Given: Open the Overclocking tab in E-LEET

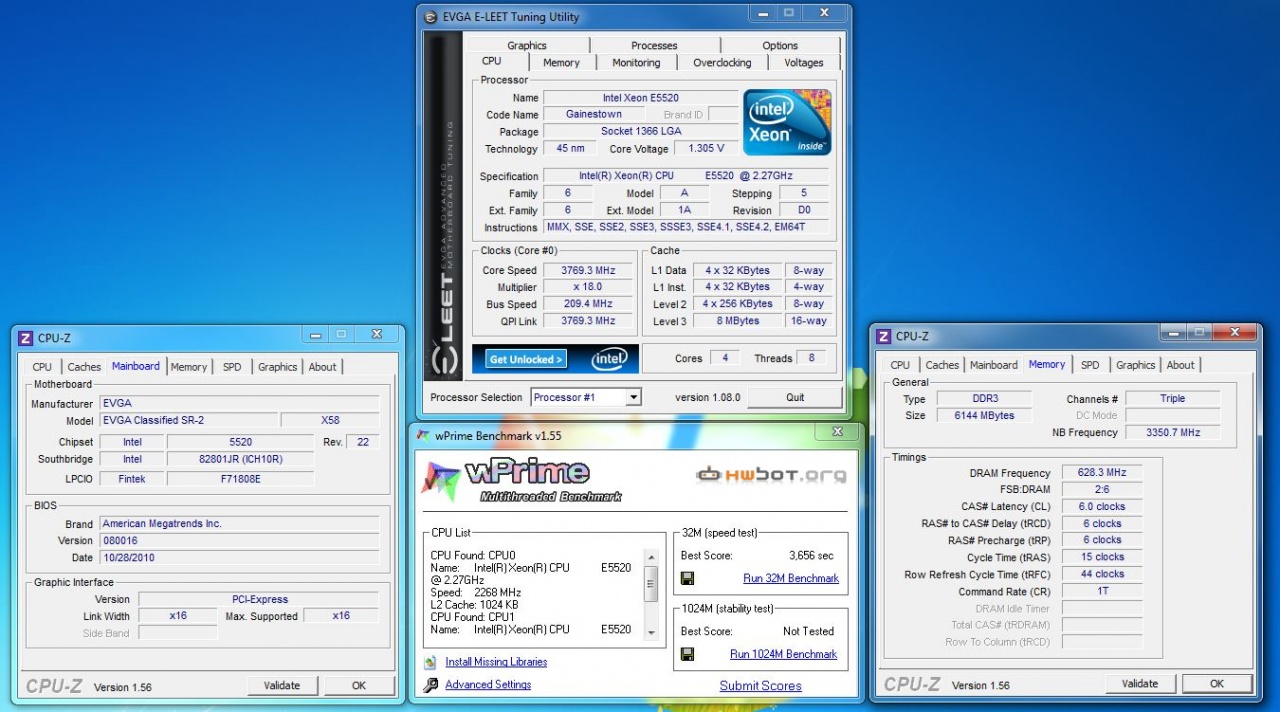Looking at the screenshot, I should 722,62.
